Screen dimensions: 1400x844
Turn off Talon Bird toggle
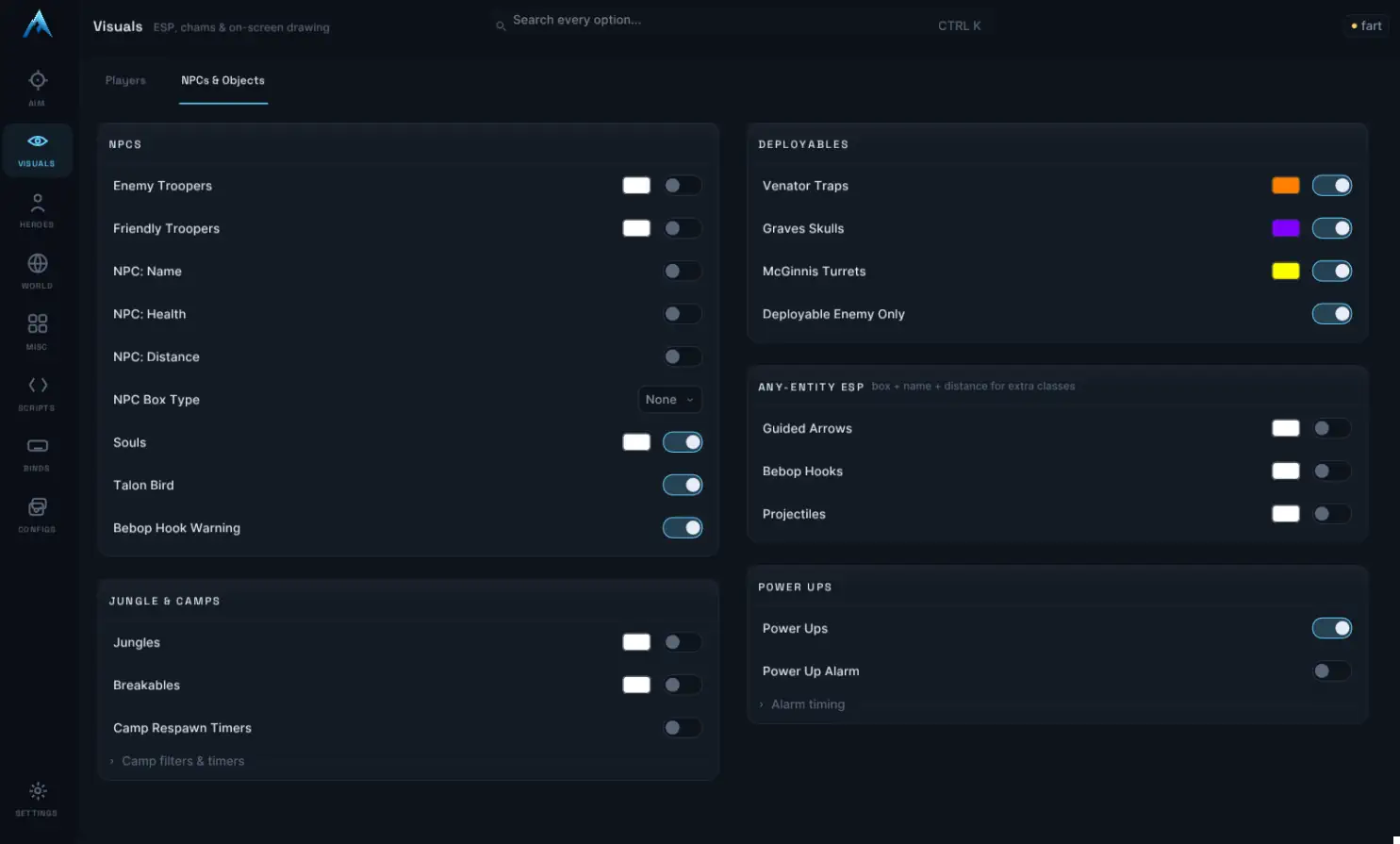point(683,485)
